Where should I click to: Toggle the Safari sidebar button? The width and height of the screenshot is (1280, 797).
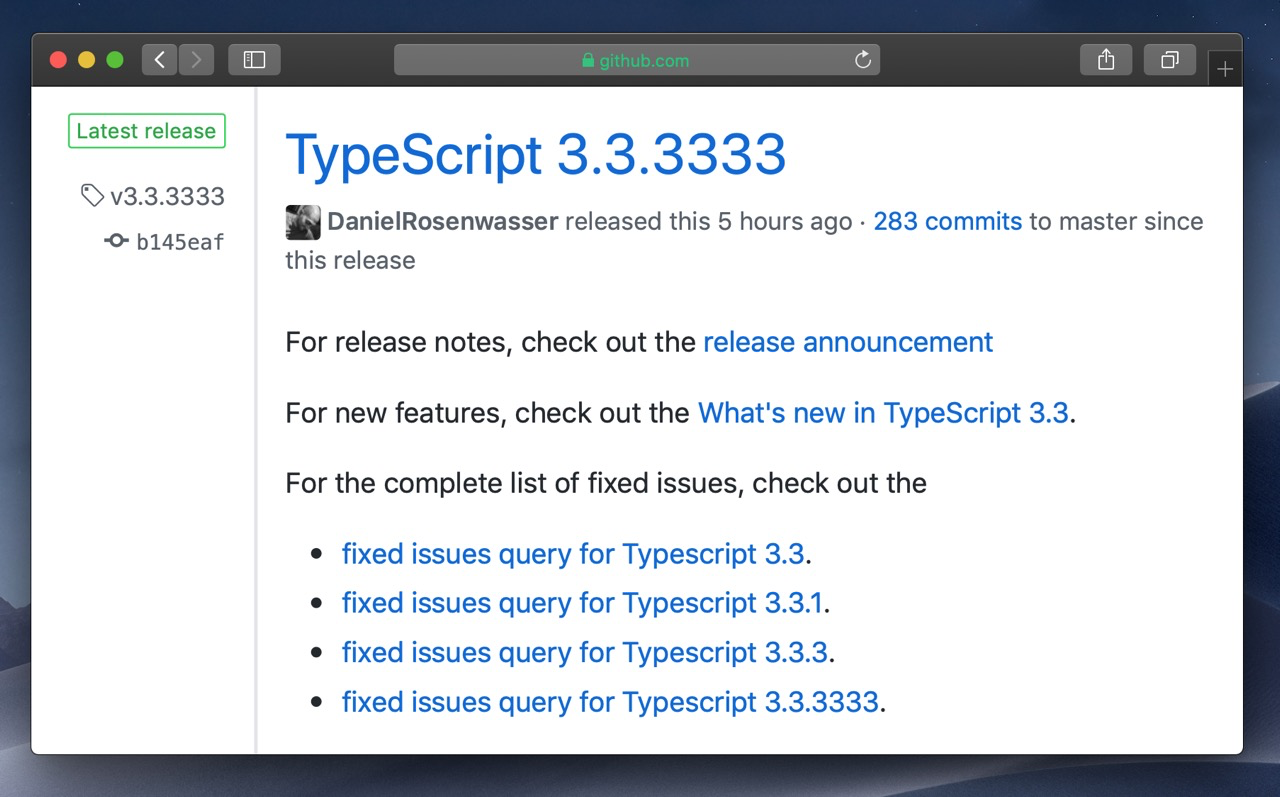(254, 60)
